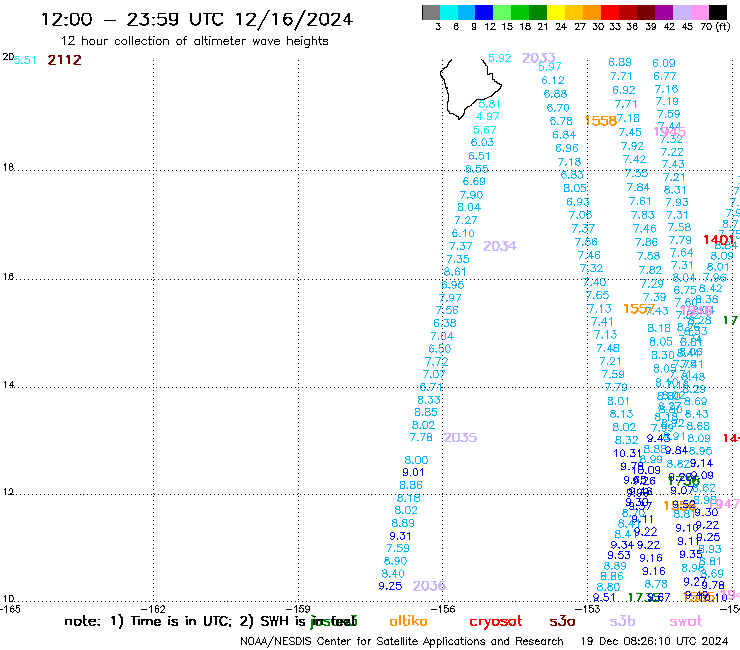Click the 'NOAA/NESDIS Center for Satellite Applications' credit
This screenshot has width=740, height=650.
[402, 642]
